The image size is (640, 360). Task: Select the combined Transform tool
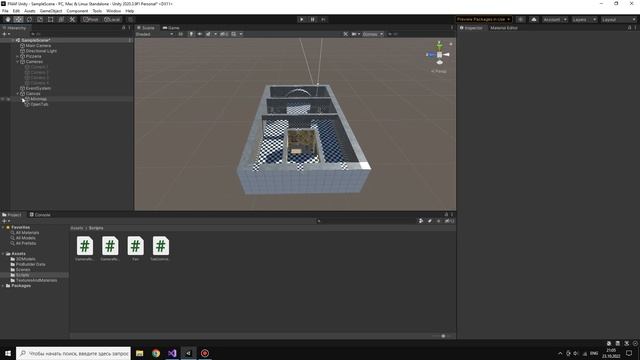(61, 19)
